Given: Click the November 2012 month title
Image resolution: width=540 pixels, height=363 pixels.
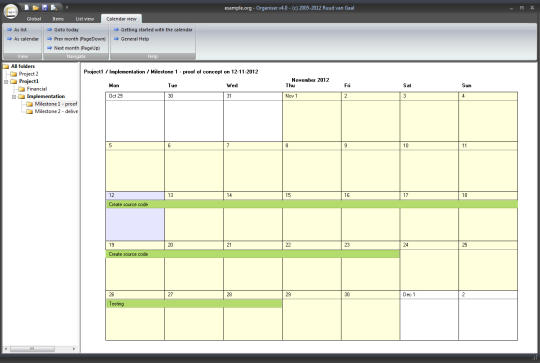Looking at the screenshot, I should point(310,80).
